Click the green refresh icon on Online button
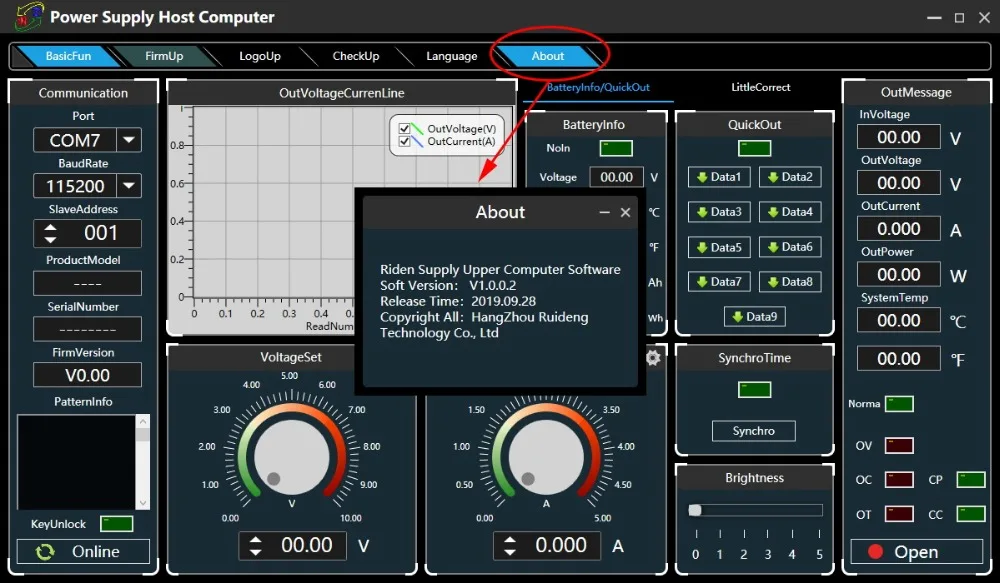The width and height of the screenshot is (1000, 583). (45, 552)
